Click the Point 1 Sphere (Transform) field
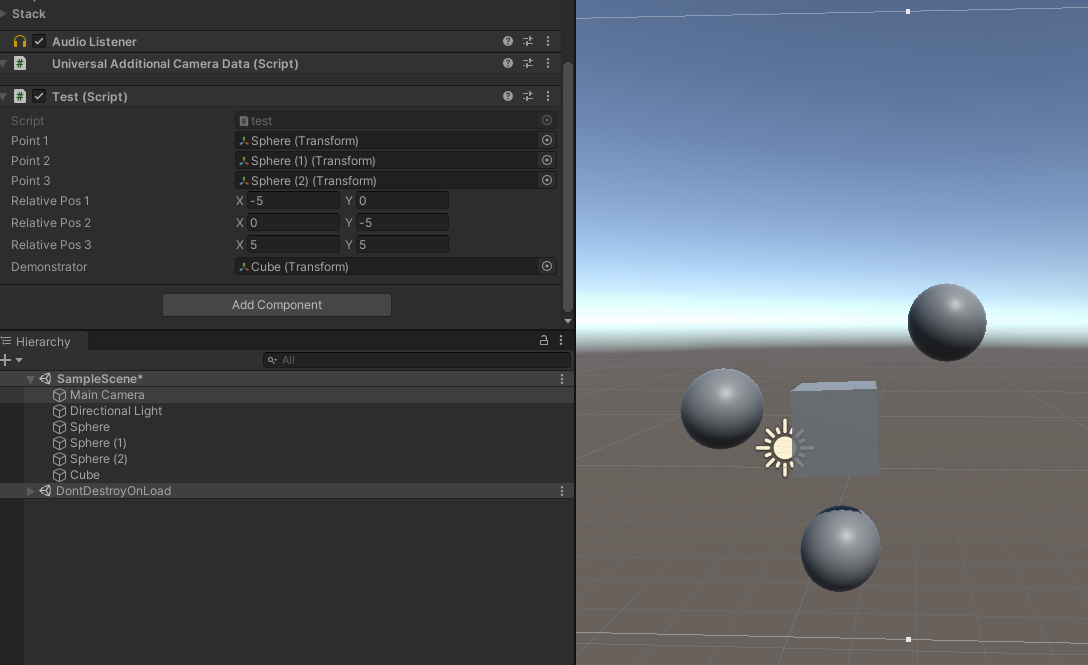Viewport: 1088px width, 665px height. (x=387, y=140)
